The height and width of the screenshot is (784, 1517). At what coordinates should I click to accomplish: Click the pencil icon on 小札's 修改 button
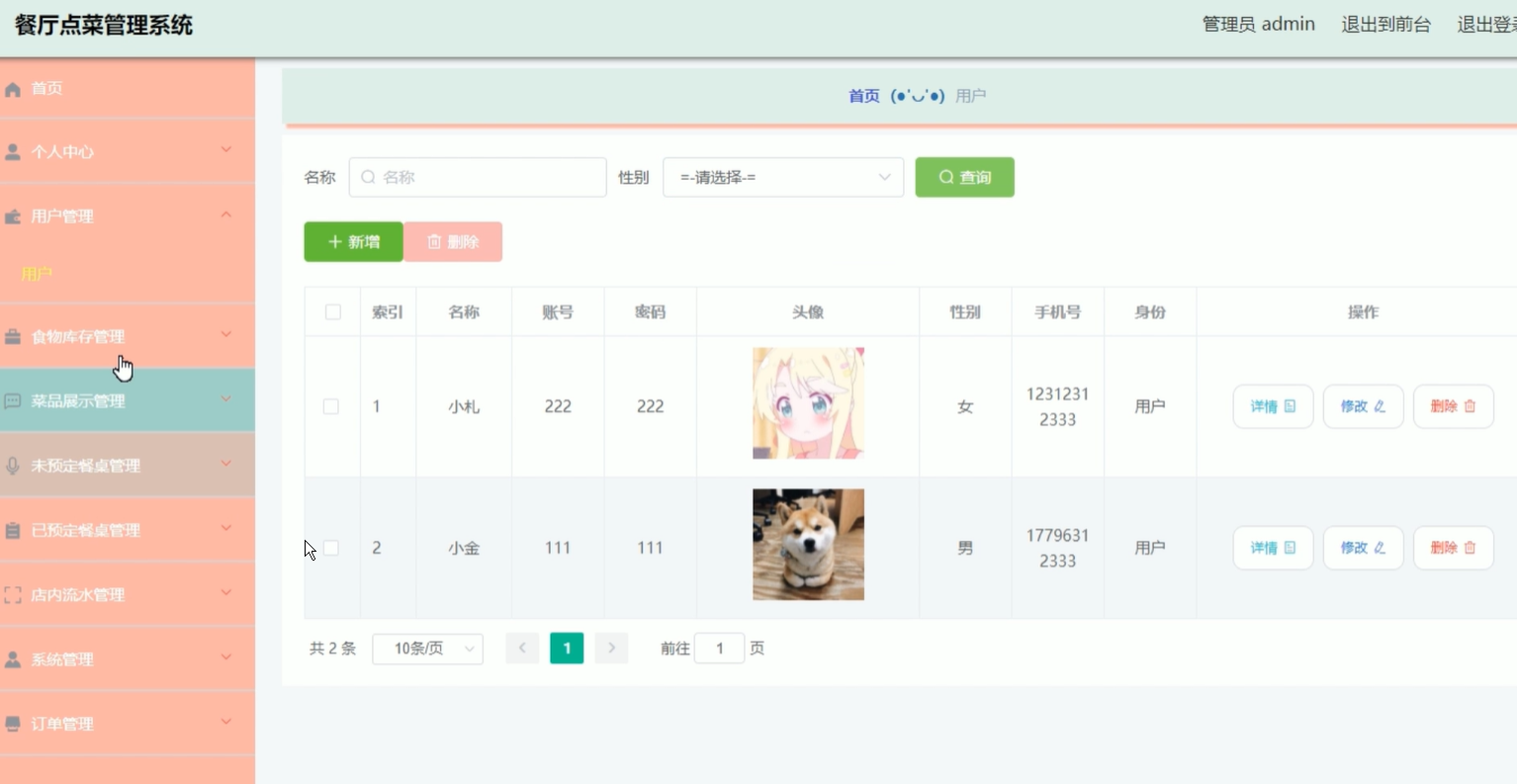[1380, 406]
